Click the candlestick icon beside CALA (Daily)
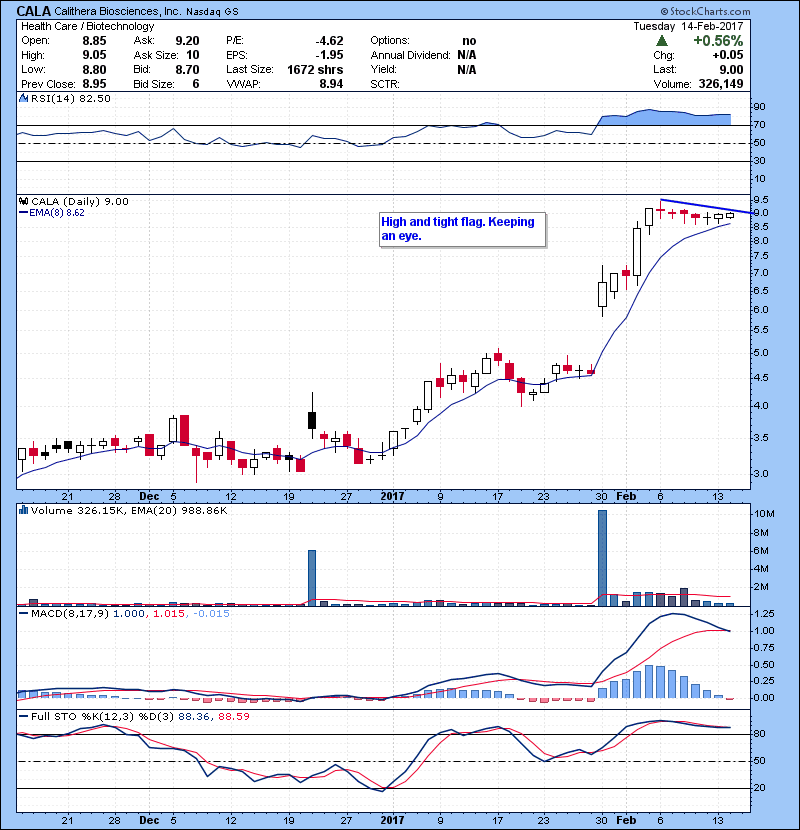800x830 pixels. (x=24, y=201)
